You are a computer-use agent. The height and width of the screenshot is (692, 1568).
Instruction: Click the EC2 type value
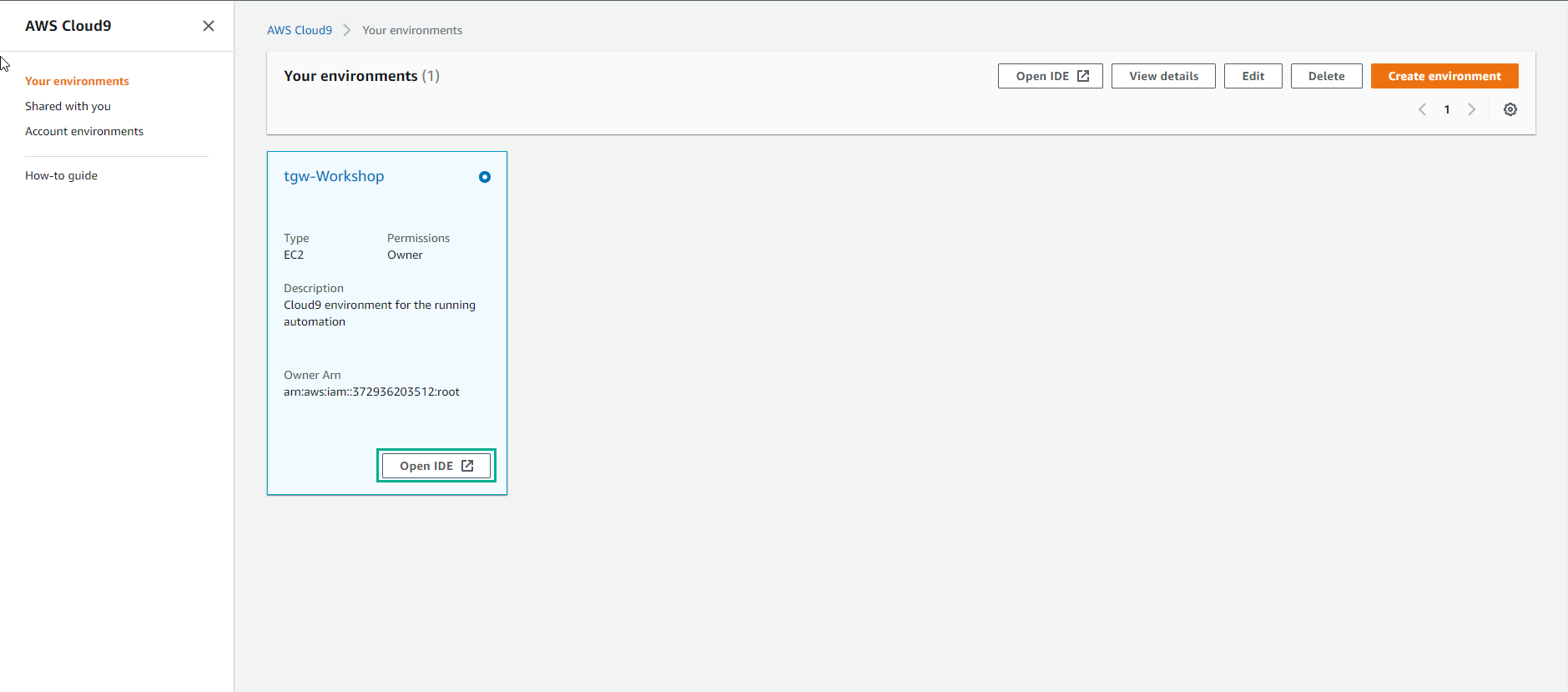[x=294, y=255]
